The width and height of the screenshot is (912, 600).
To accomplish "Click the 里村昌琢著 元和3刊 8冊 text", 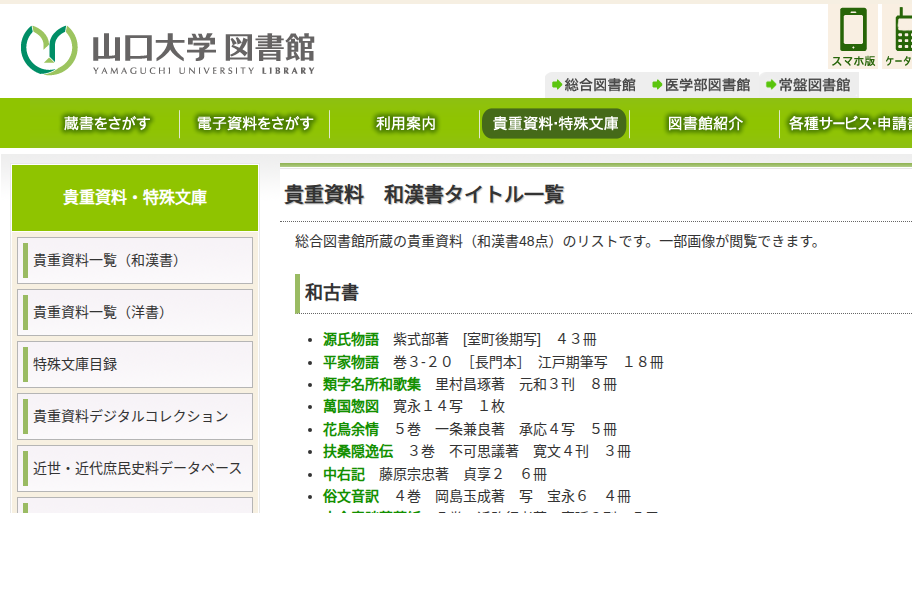I will coord(526,384).
